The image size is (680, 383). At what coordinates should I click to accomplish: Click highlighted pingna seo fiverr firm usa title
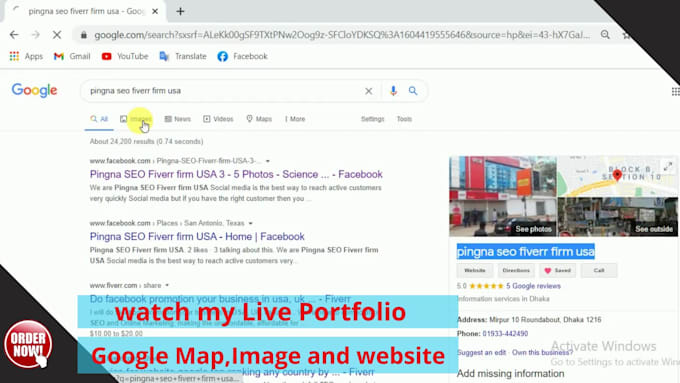(x=526, y=252)
